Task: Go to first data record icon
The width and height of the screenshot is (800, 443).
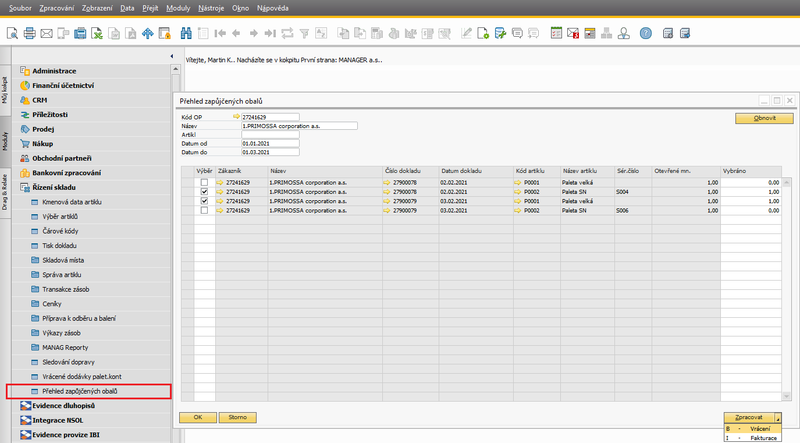Action: 220,34
